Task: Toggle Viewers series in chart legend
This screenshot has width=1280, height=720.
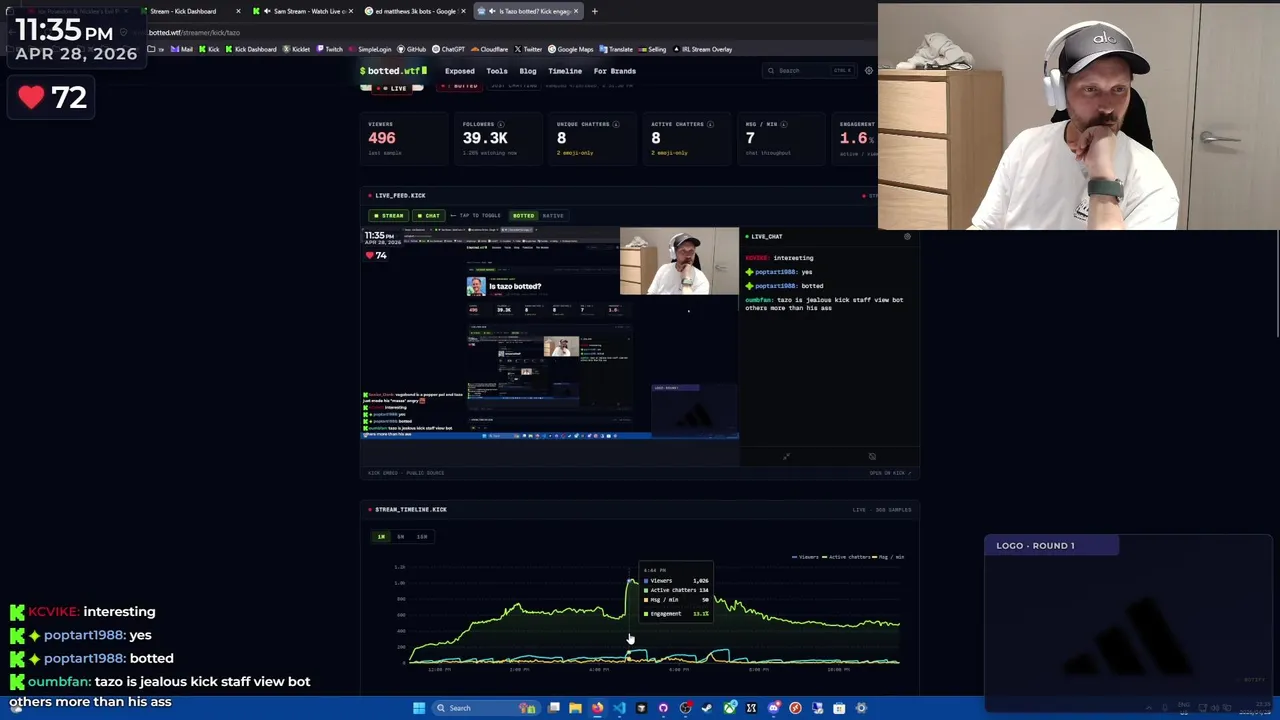Action: (805, 557)
